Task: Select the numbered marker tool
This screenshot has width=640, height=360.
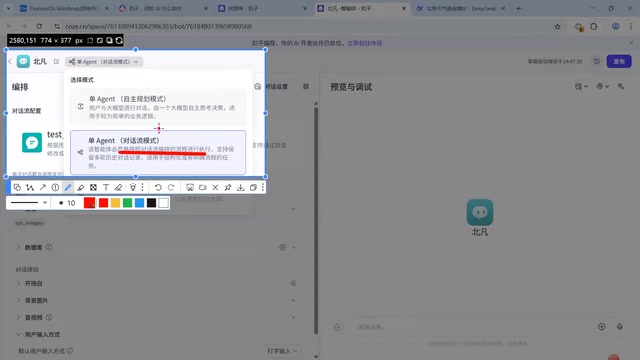Action: click(x=55, y=187)
